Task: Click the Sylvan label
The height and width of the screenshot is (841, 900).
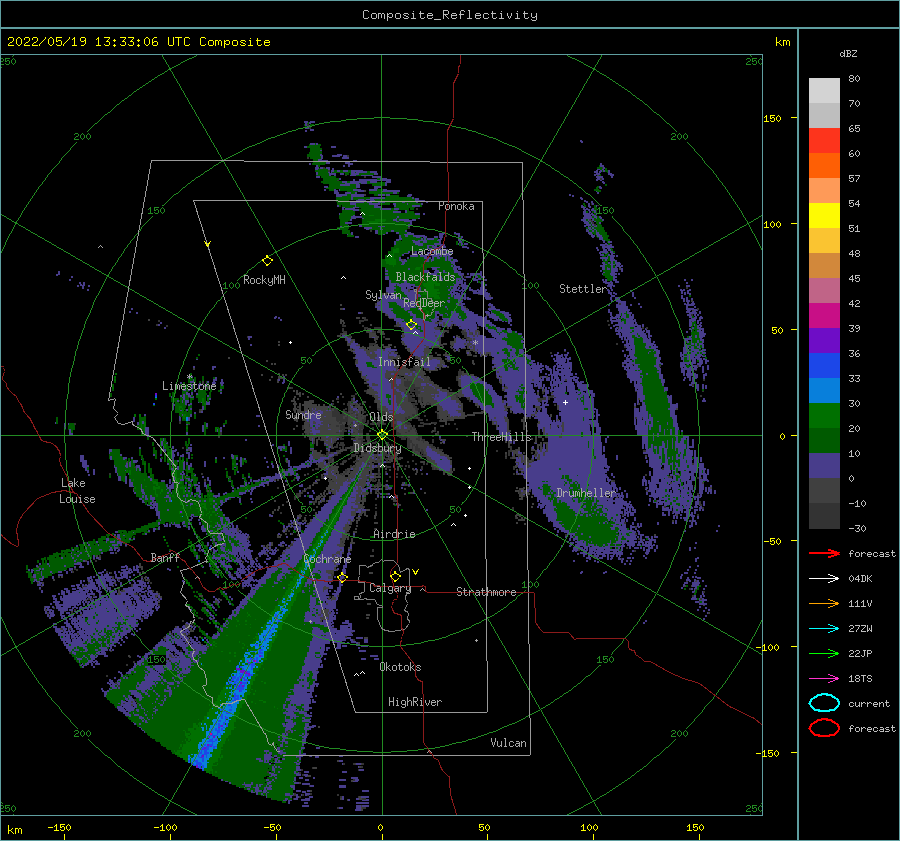Action: (x=383, y=295)
